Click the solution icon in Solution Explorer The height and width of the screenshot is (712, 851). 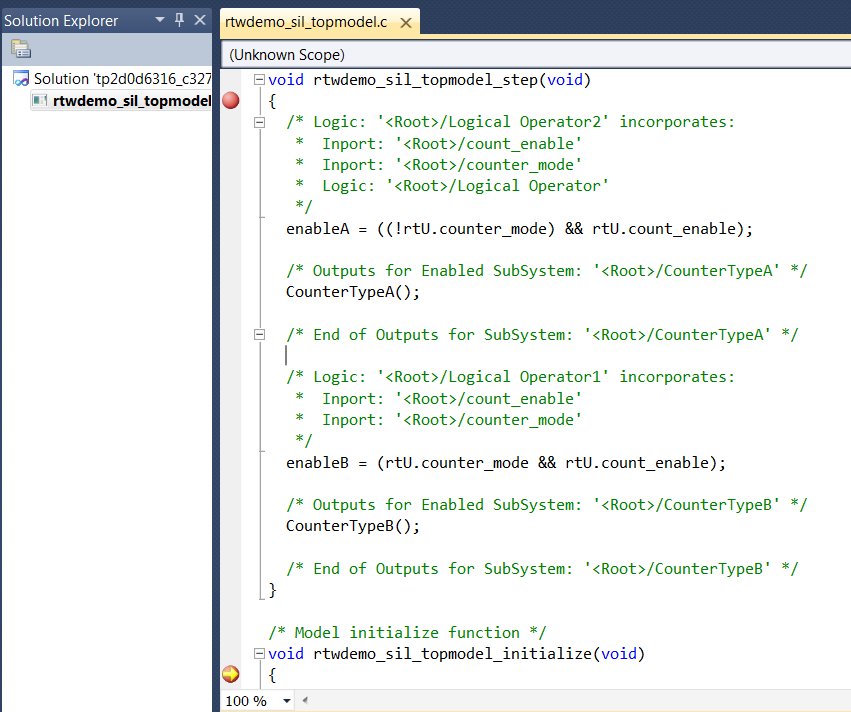click(x=21, y=79)
